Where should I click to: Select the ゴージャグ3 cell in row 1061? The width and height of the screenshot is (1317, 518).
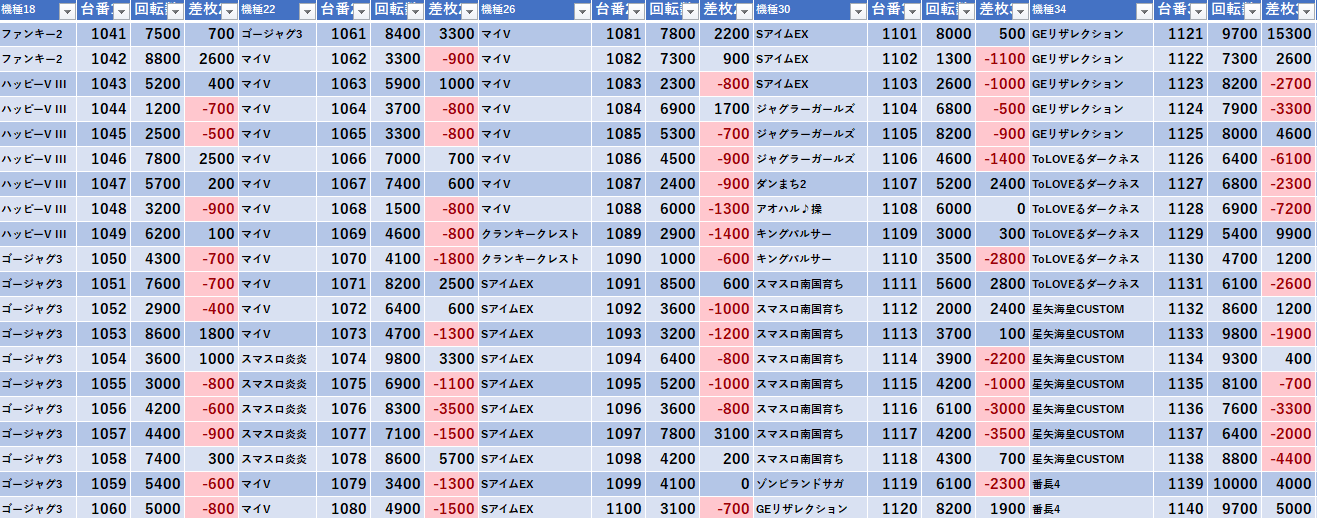point(278,34)
